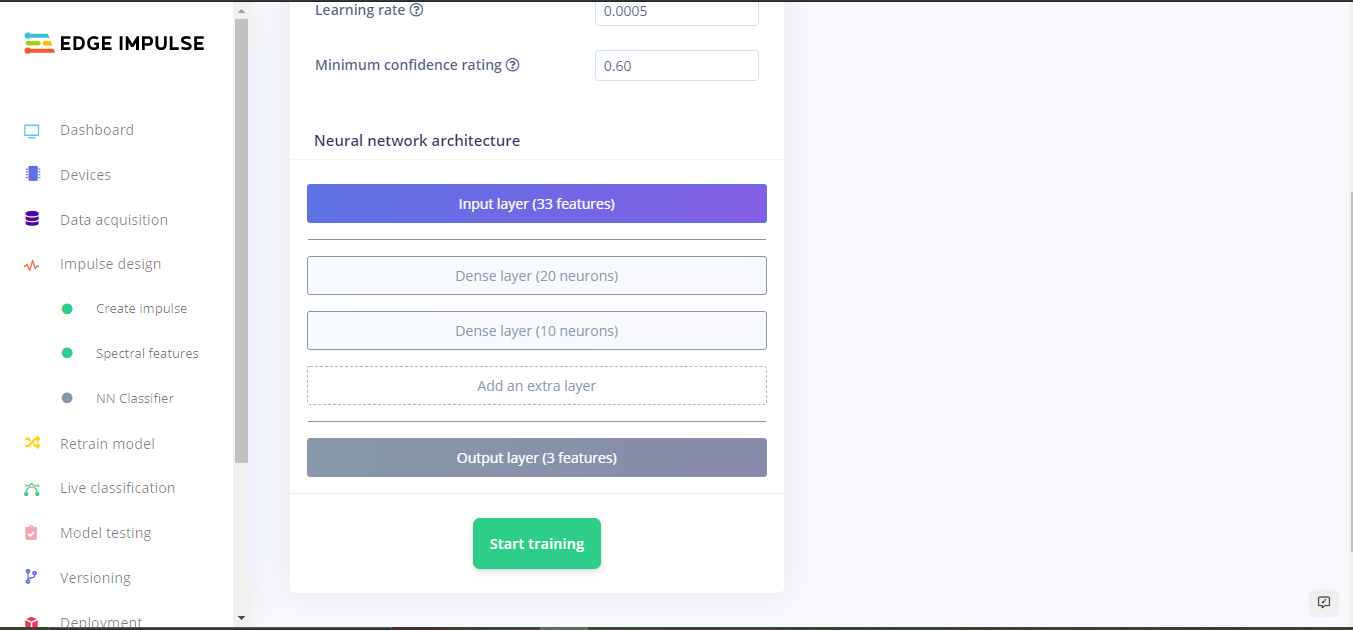Click the Live classification icon
The width and height of the screenshot is (1353, 630).
click(32, 489)
